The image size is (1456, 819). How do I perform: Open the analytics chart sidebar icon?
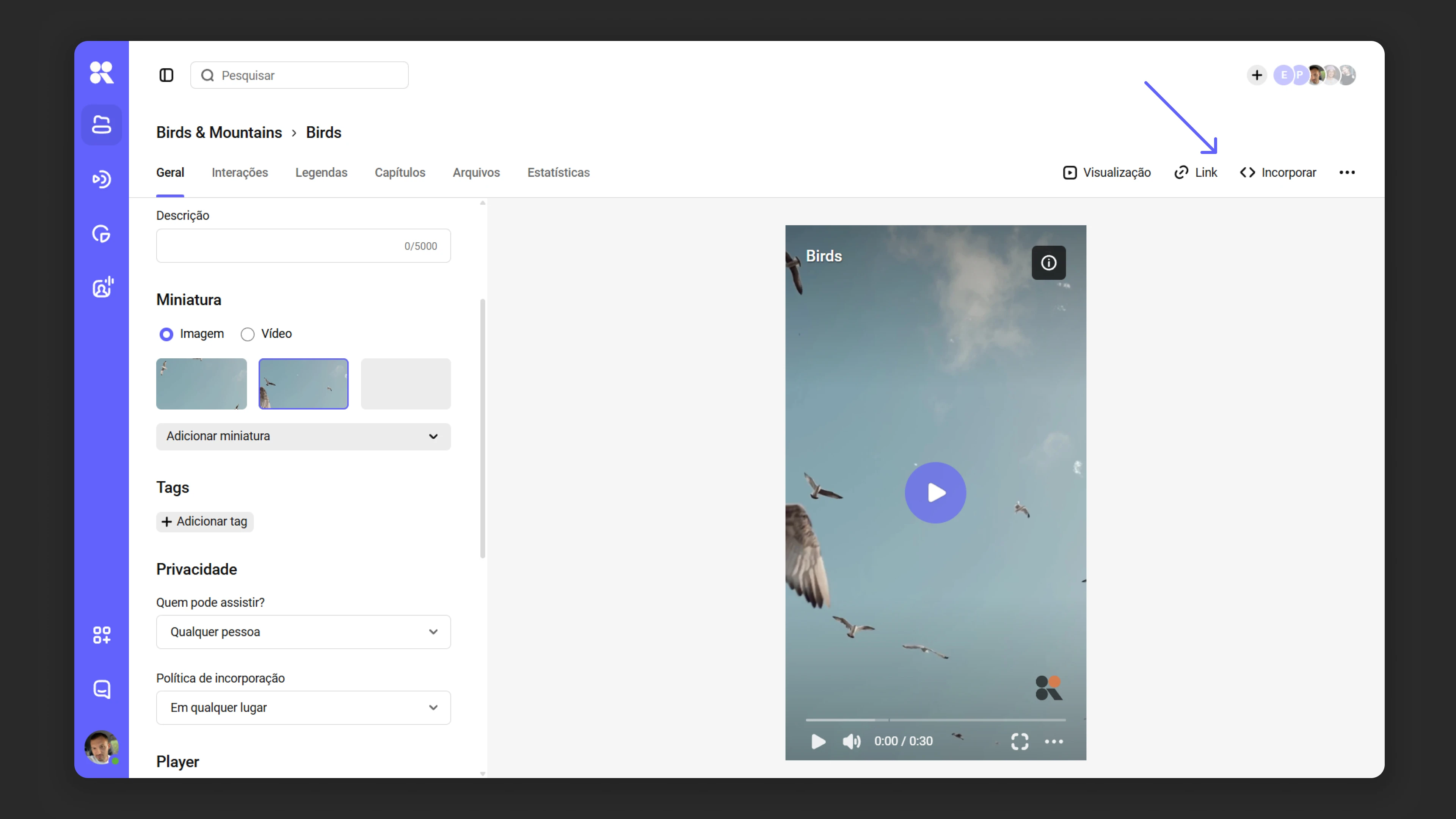[x=101, y=234]
